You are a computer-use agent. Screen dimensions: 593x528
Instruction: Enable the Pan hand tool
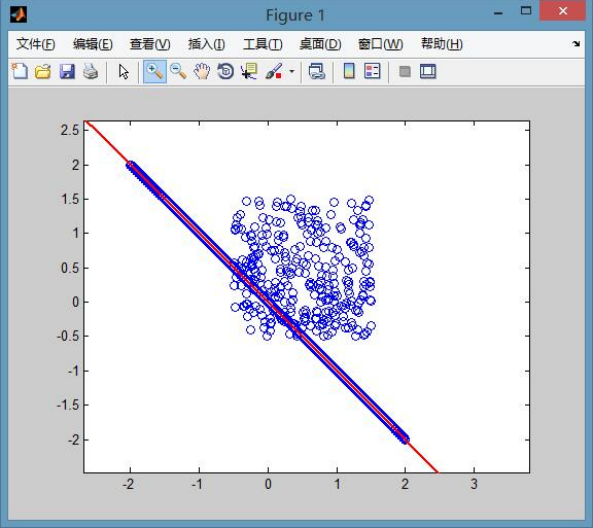202,71
